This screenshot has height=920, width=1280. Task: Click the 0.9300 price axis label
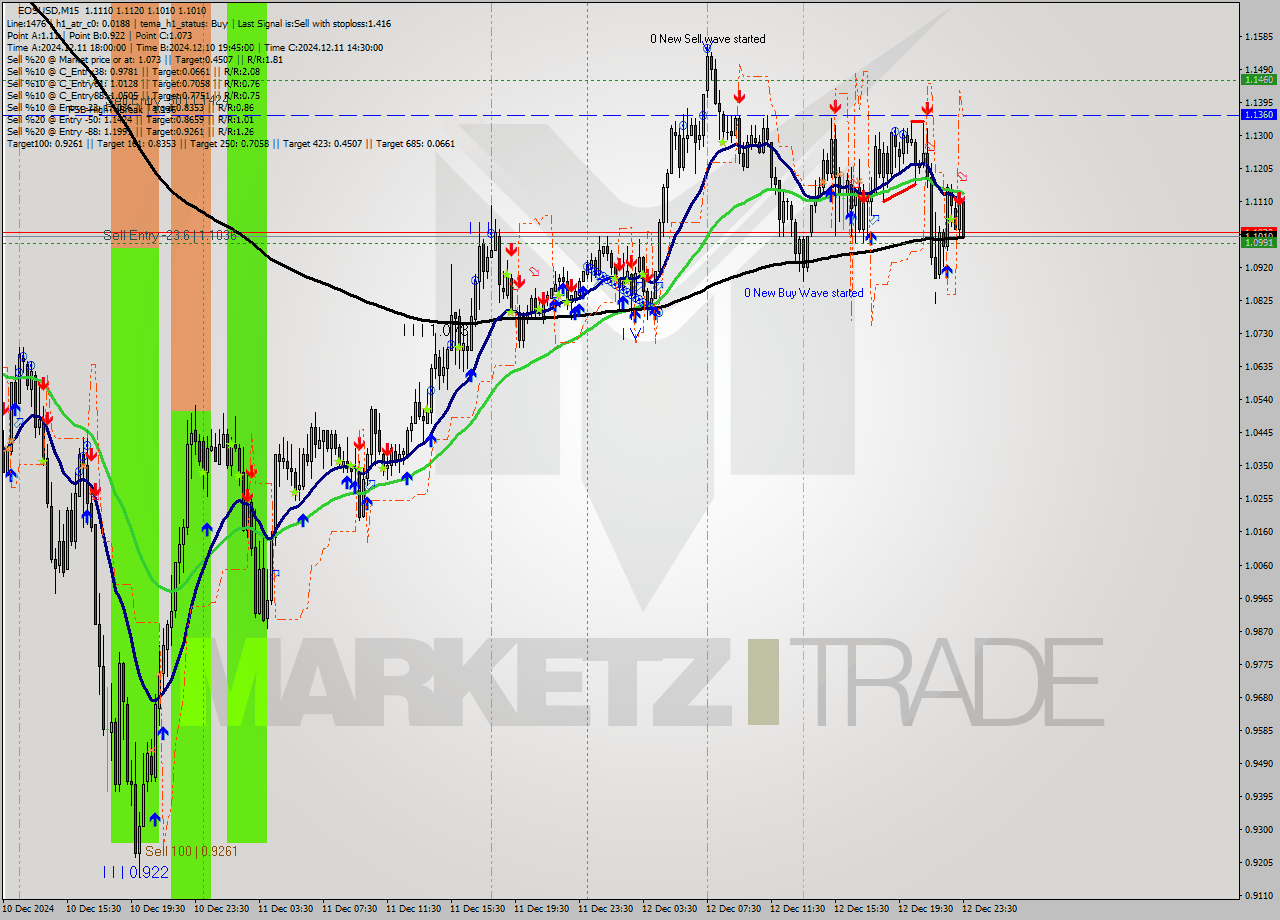(1258, 829)
